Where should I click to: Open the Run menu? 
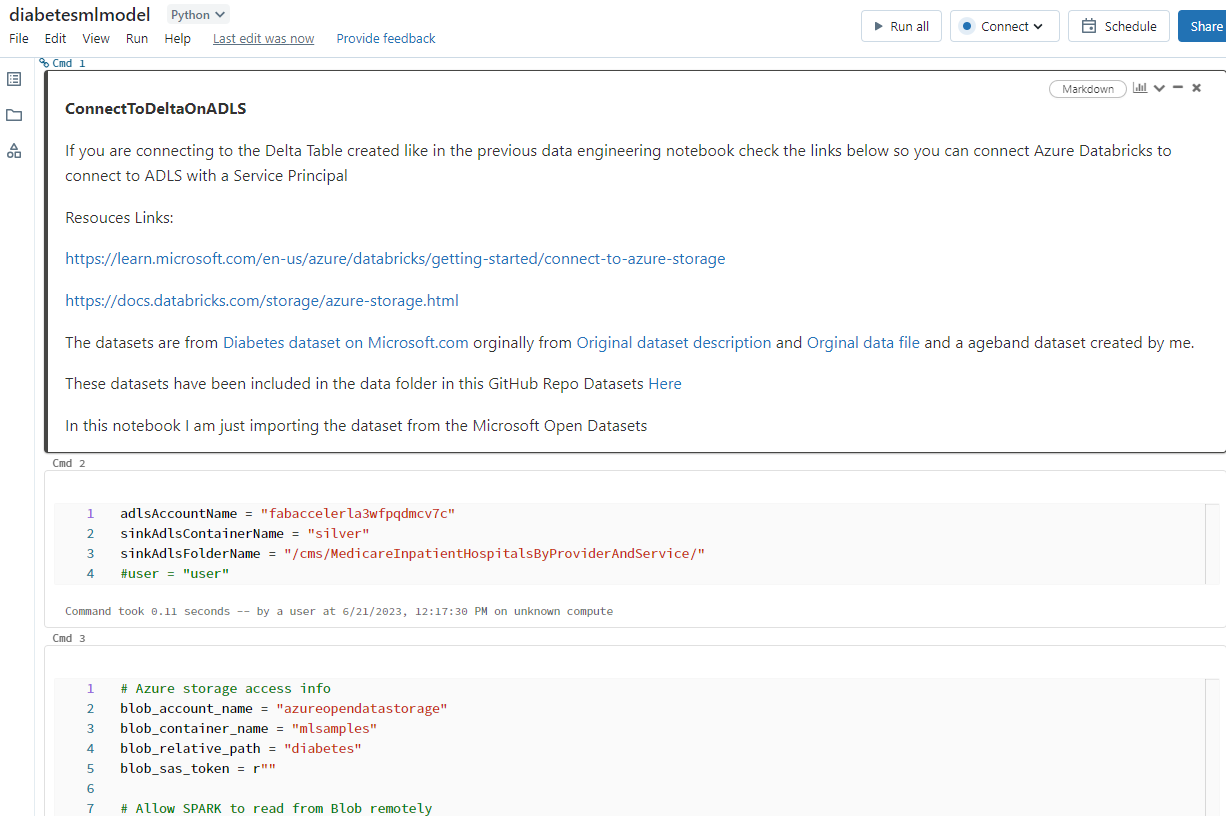137,39
